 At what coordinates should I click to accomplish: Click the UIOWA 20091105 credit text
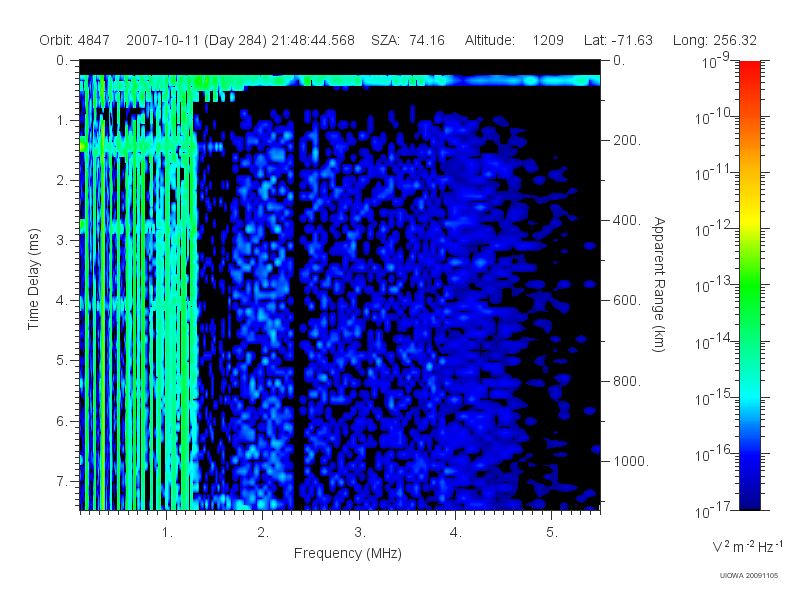coord(748,576)
